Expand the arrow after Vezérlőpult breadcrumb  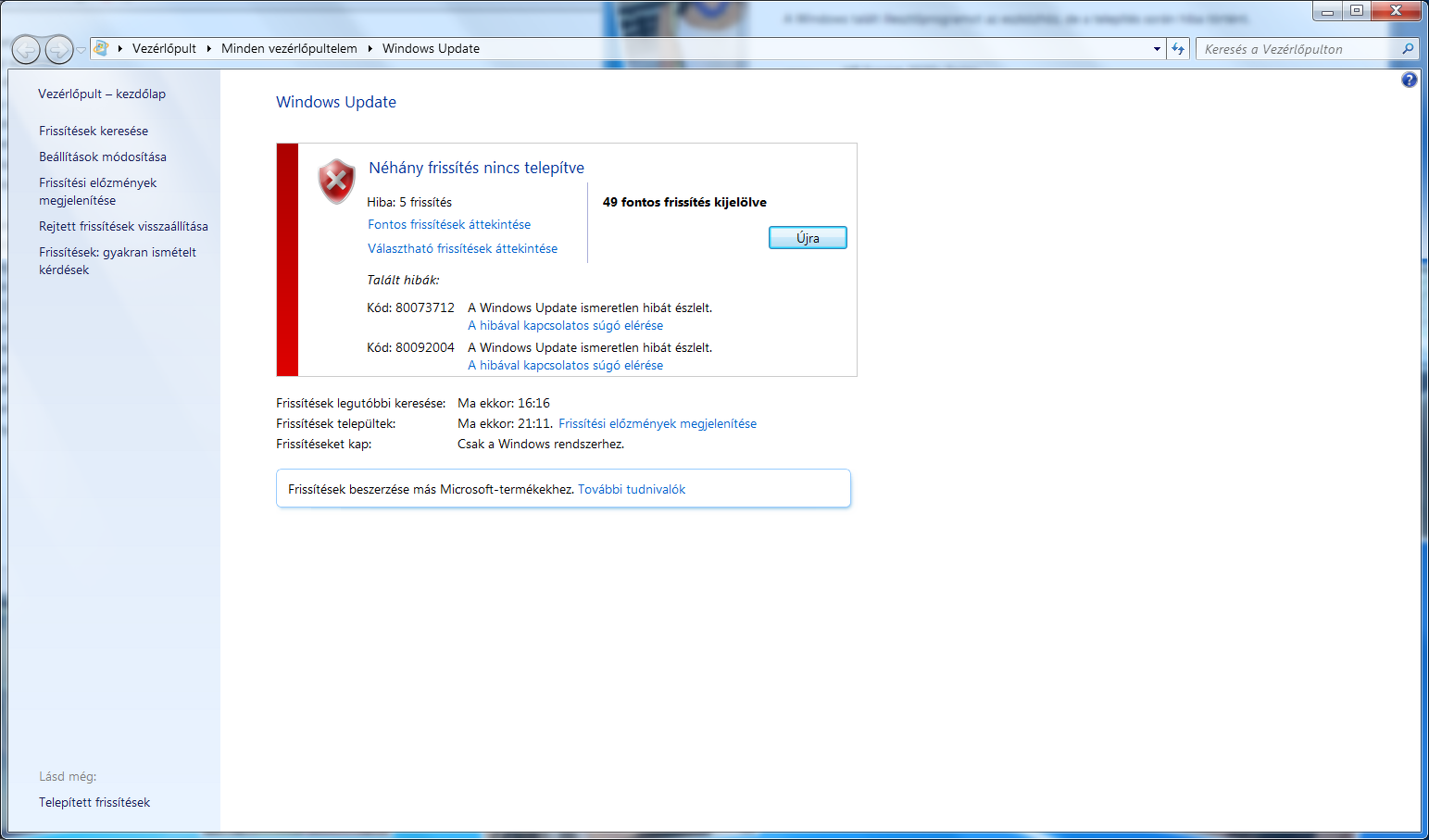click(x=209, y=49)
